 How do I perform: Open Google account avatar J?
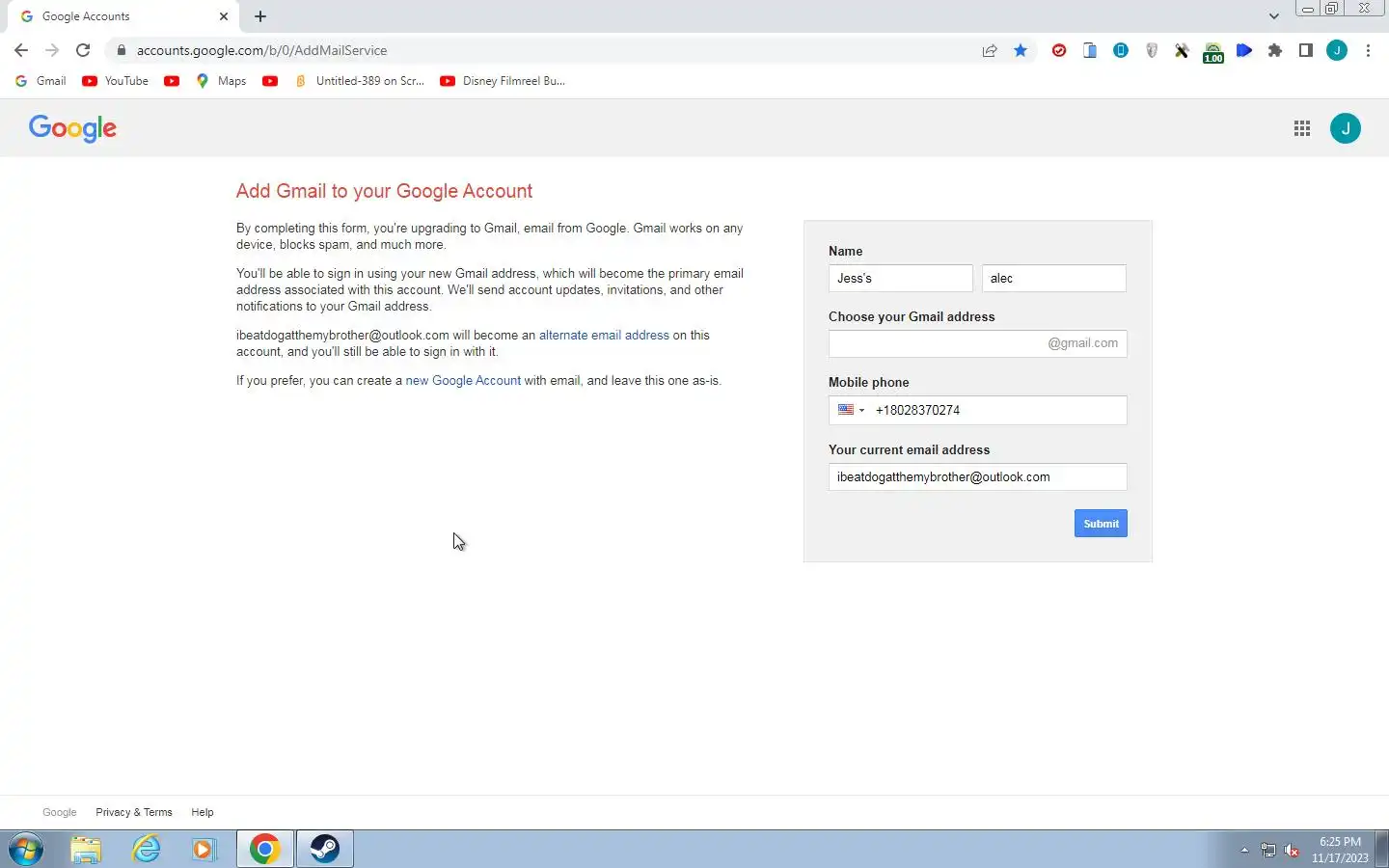(1346, 128)
